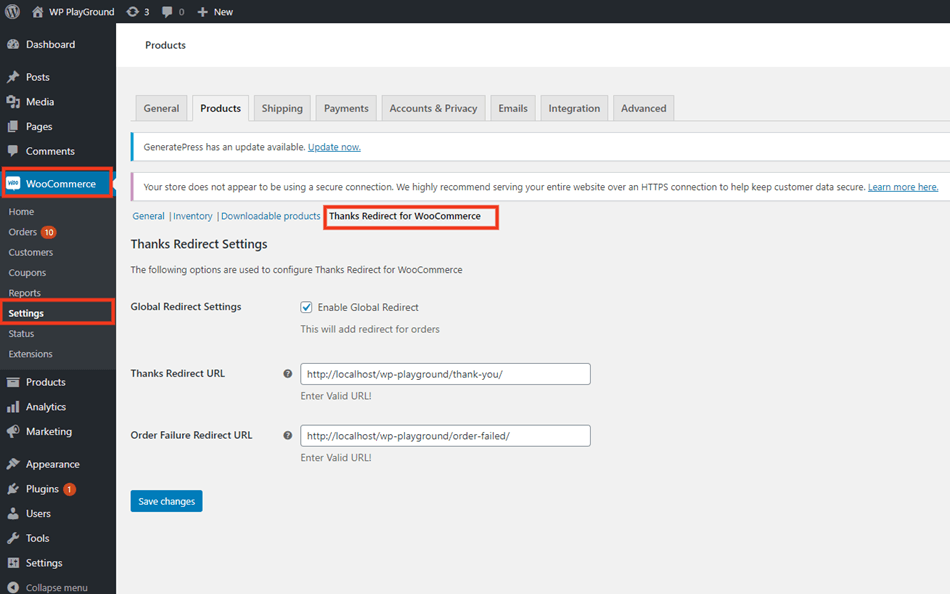Click the Plugins badge showing 1
This screenshot has height=594, width=950.
point(70,489)
